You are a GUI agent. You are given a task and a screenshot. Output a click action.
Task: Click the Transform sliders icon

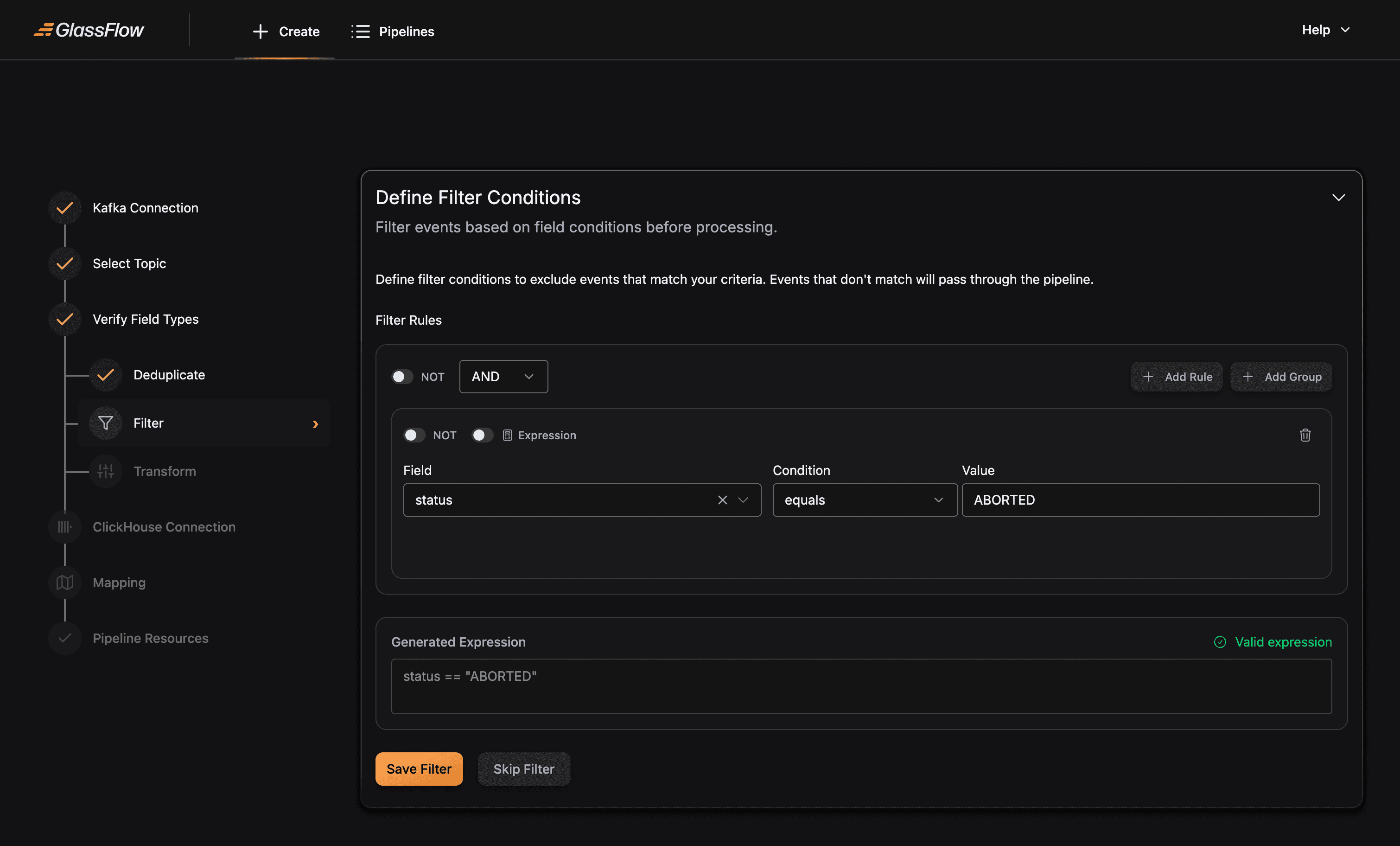[x=106, y=471]
